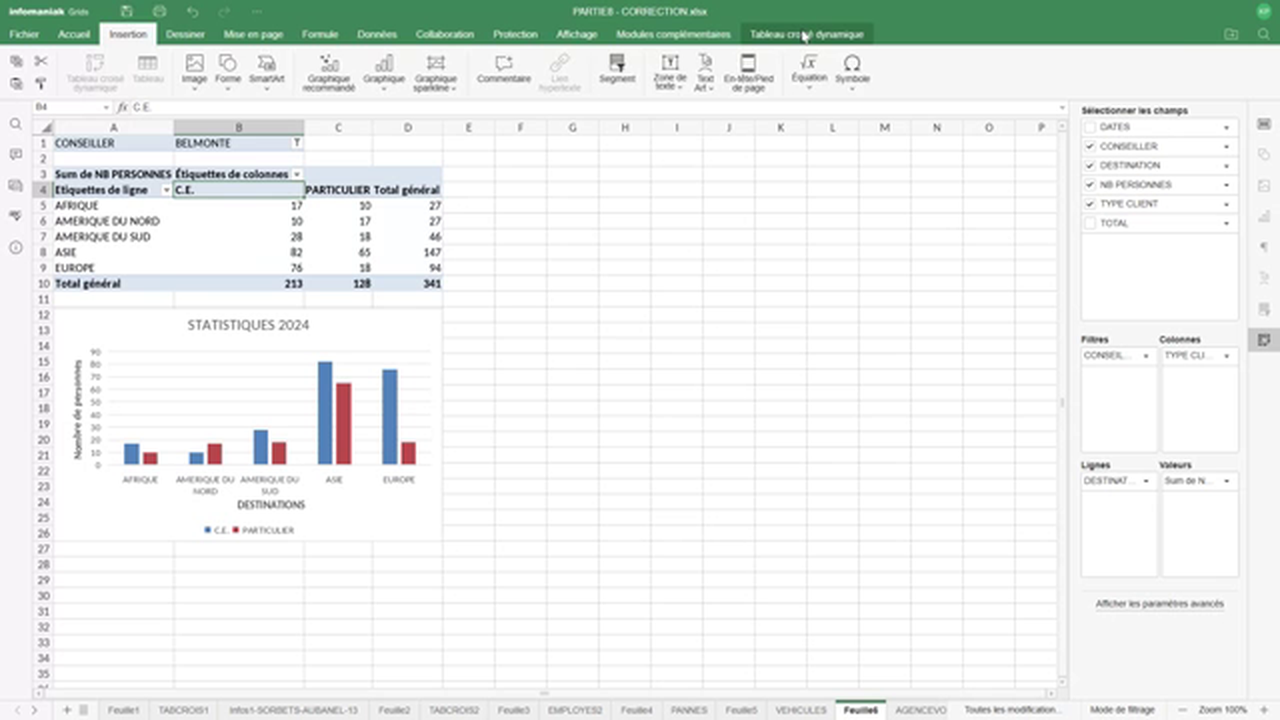Open the Forme shapes tool
The height and width of the screenshot is (720, 1280).
coord(228,70)
